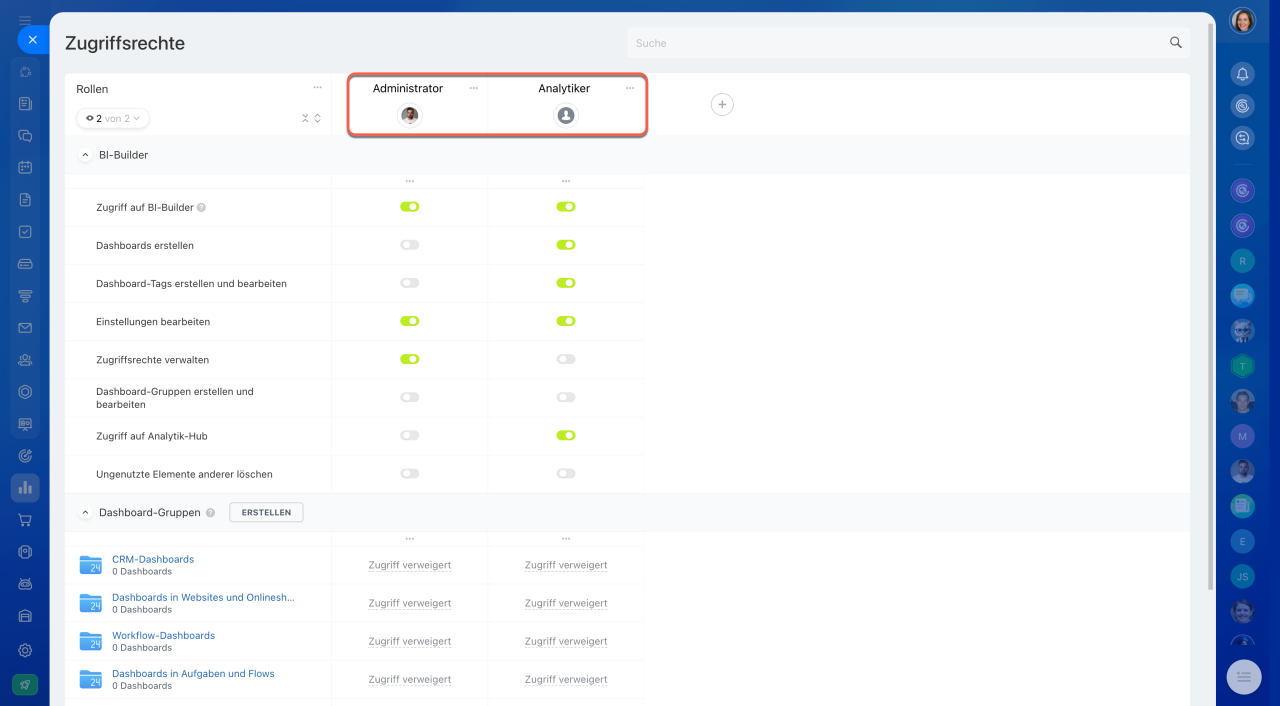Open the CRM funnel icon in left sidebar
Image resolution: width=1280 pixels, height=706 pixels.
pyautogui.click(x=25, y=296)
